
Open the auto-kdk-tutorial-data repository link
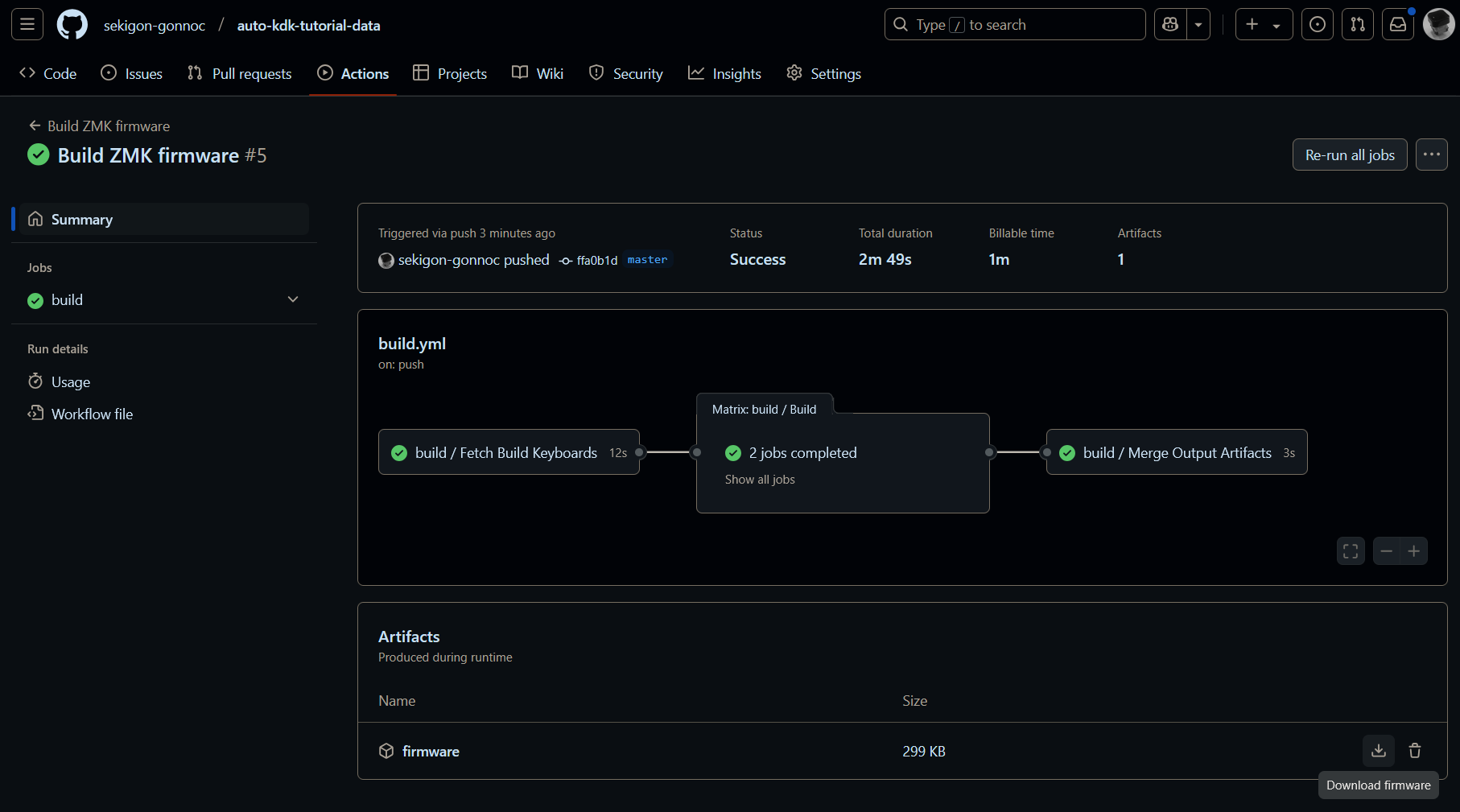point(308,25)
